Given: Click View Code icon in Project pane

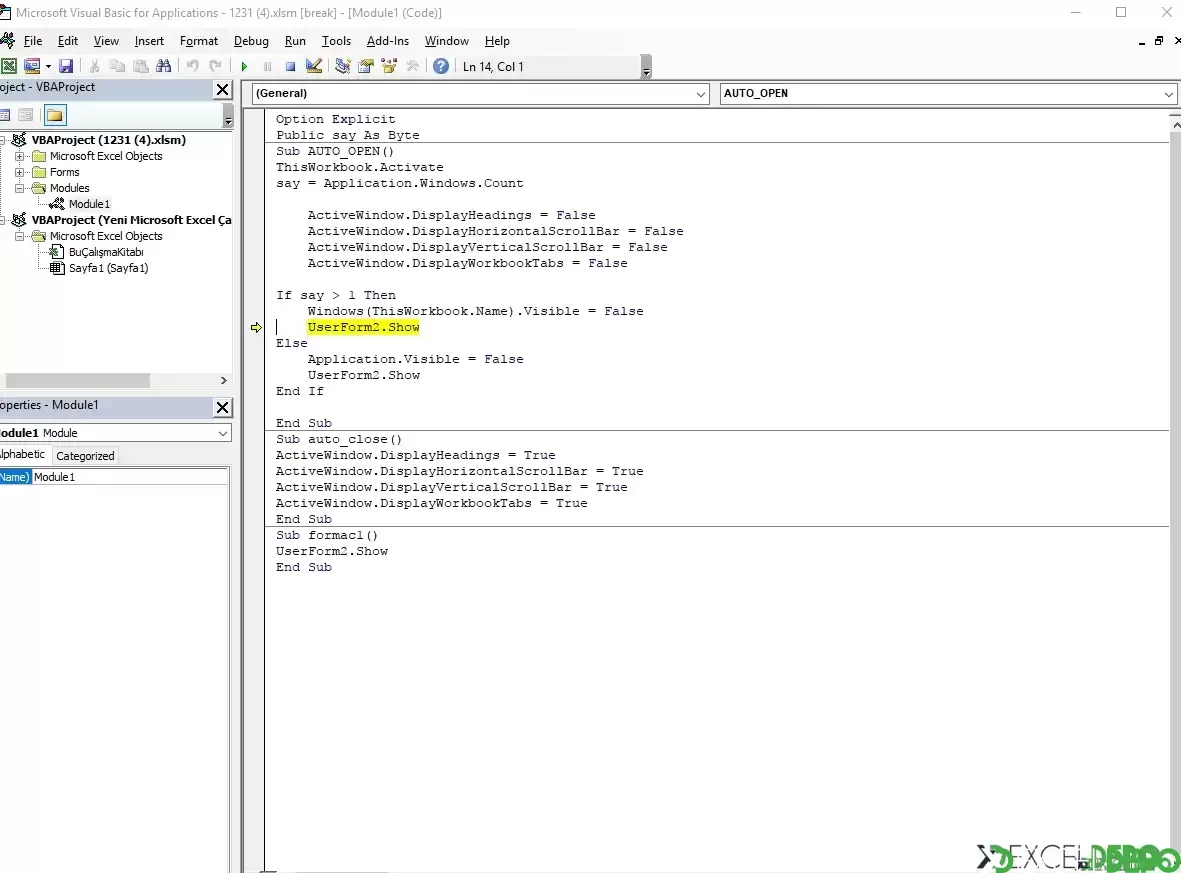Looking at the screenshot, I should pos(5,115).
